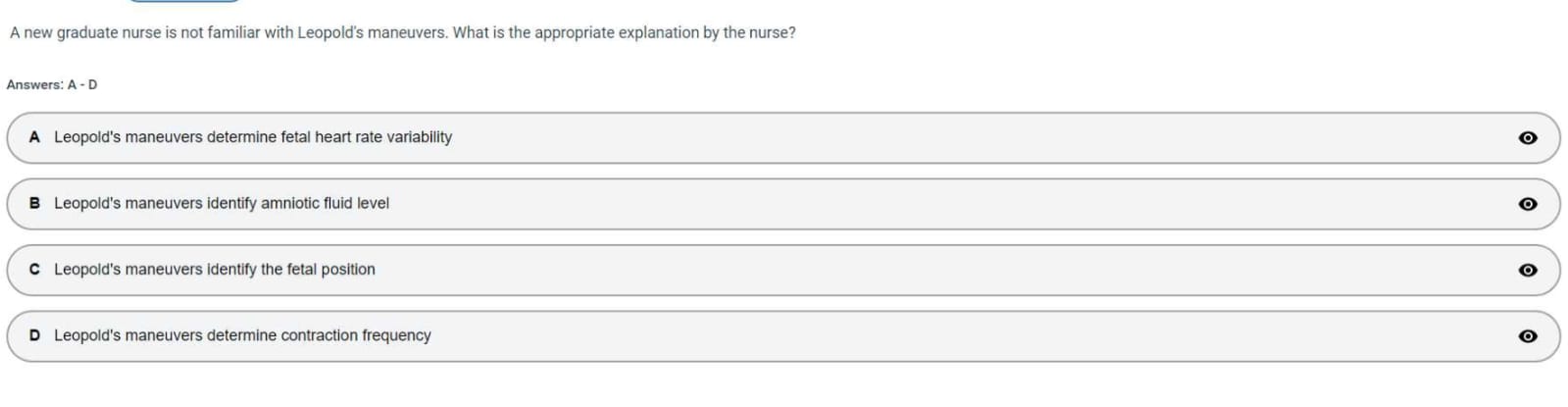Click the blue bar at the top edge

tap(184, 1)
